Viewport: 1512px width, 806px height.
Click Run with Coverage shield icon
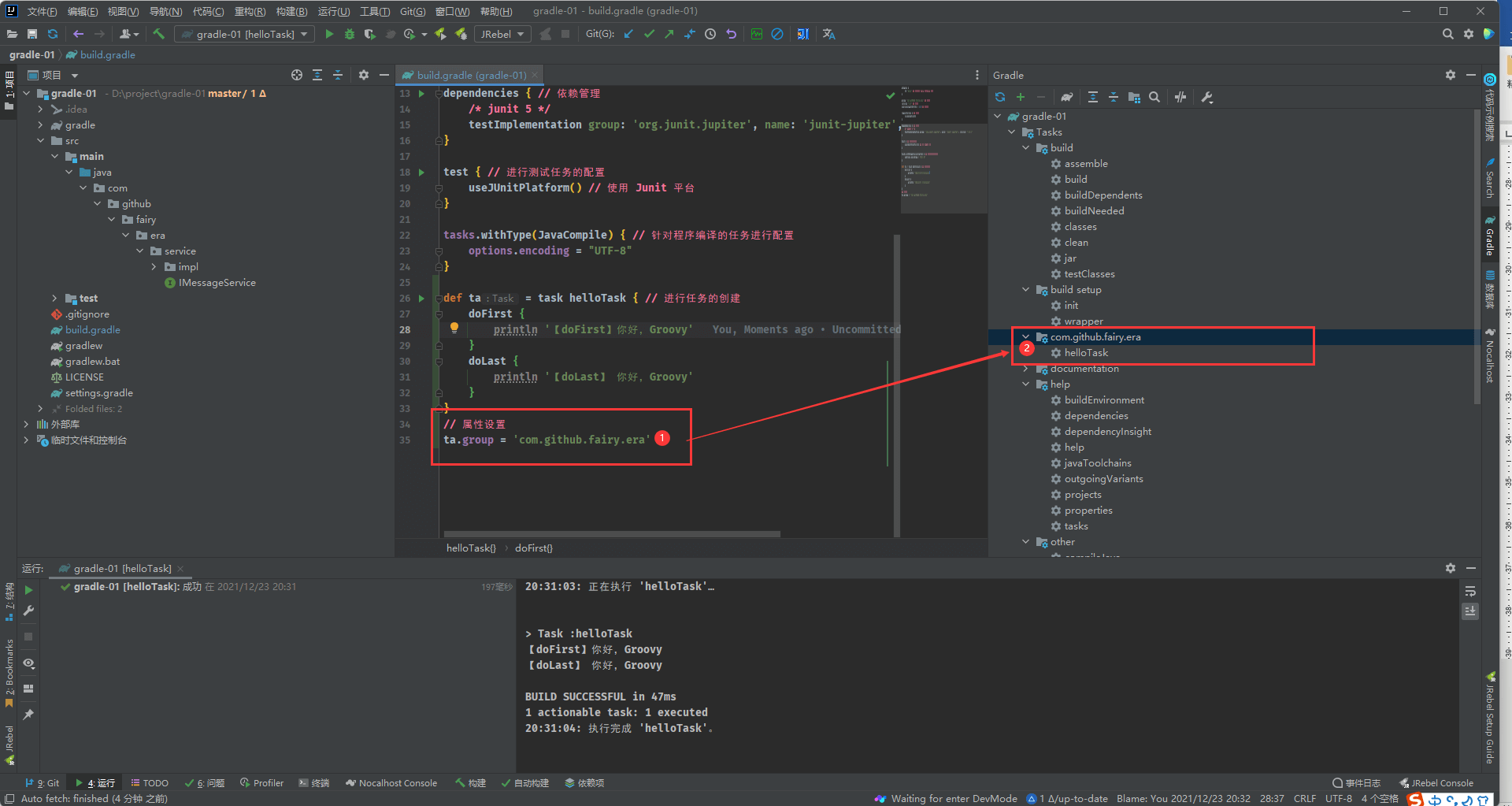click(x=369, y=34)
